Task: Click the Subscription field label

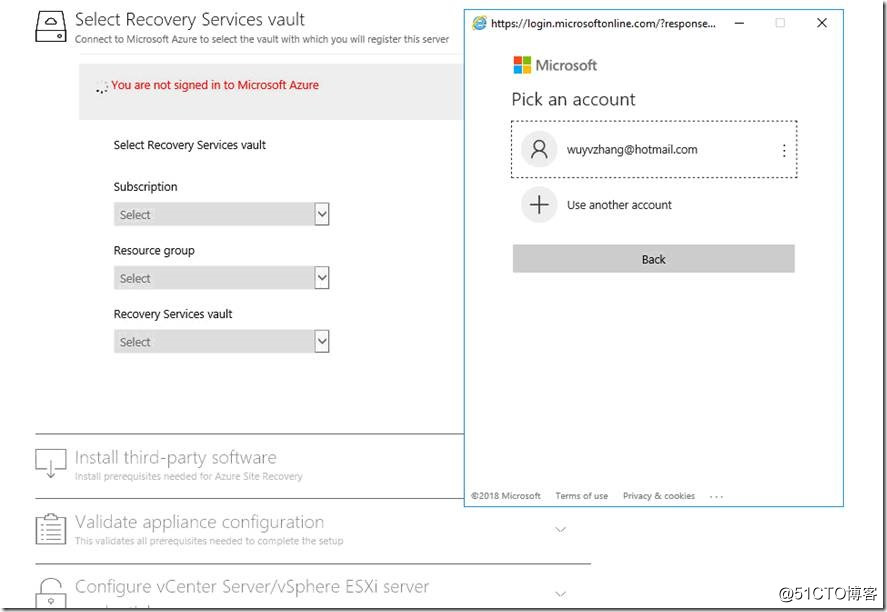Action: pyautogui.click(x=145, y=187)
